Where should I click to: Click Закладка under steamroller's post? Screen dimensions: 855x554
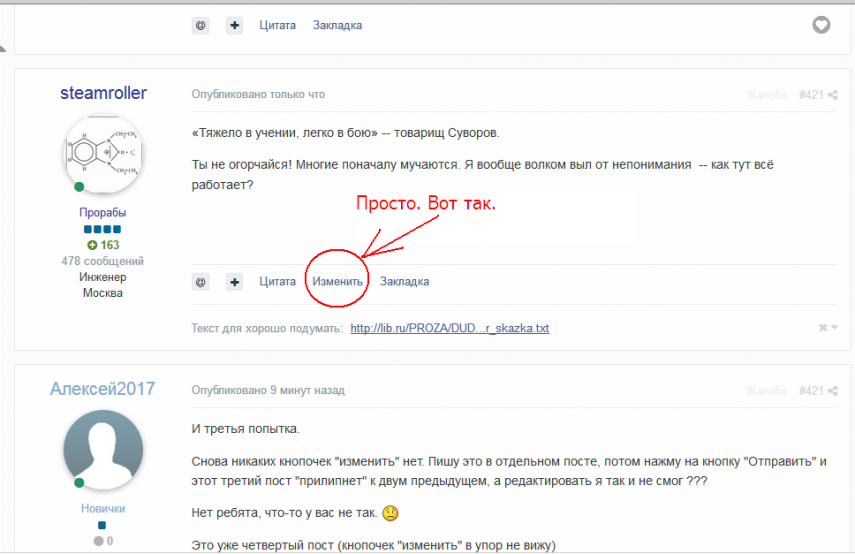click(x=404, y=282)
